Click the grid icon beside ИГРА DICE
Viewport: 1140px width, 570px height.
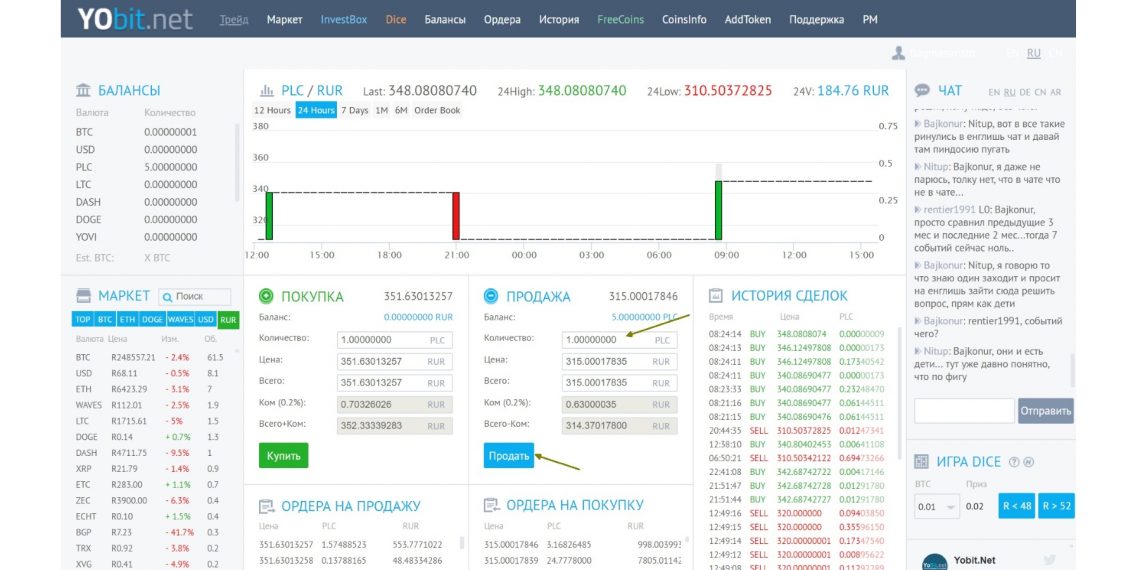[922, 461]
